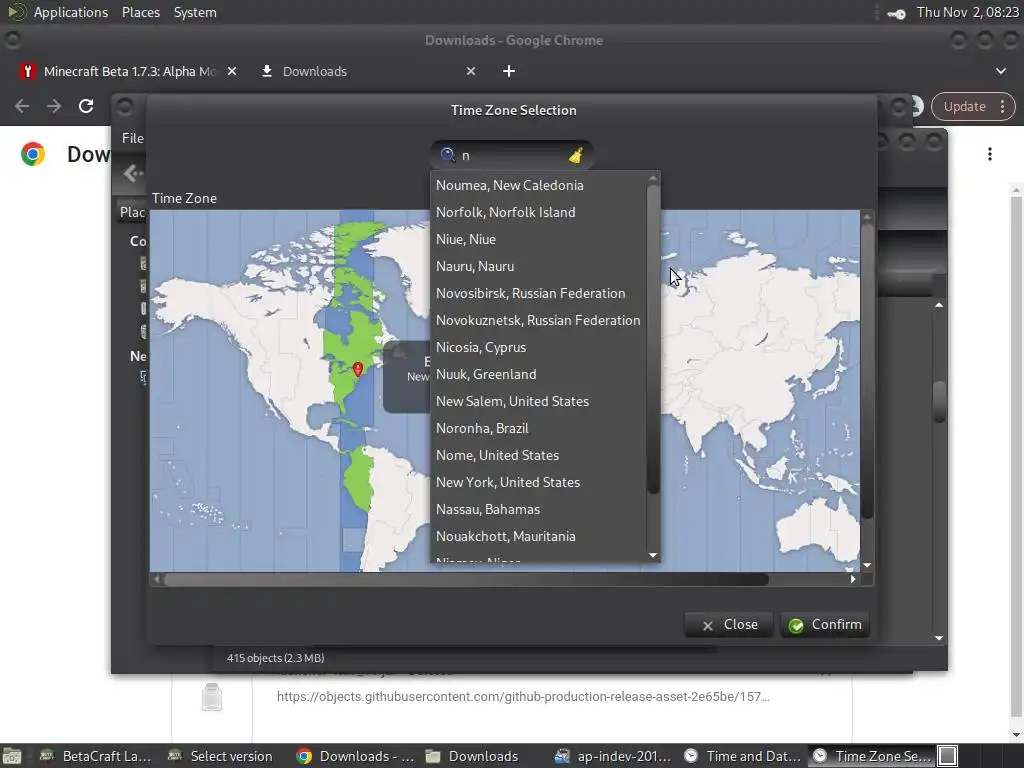
Task: Open the githubusercontent download link
Action: [523, 697]
